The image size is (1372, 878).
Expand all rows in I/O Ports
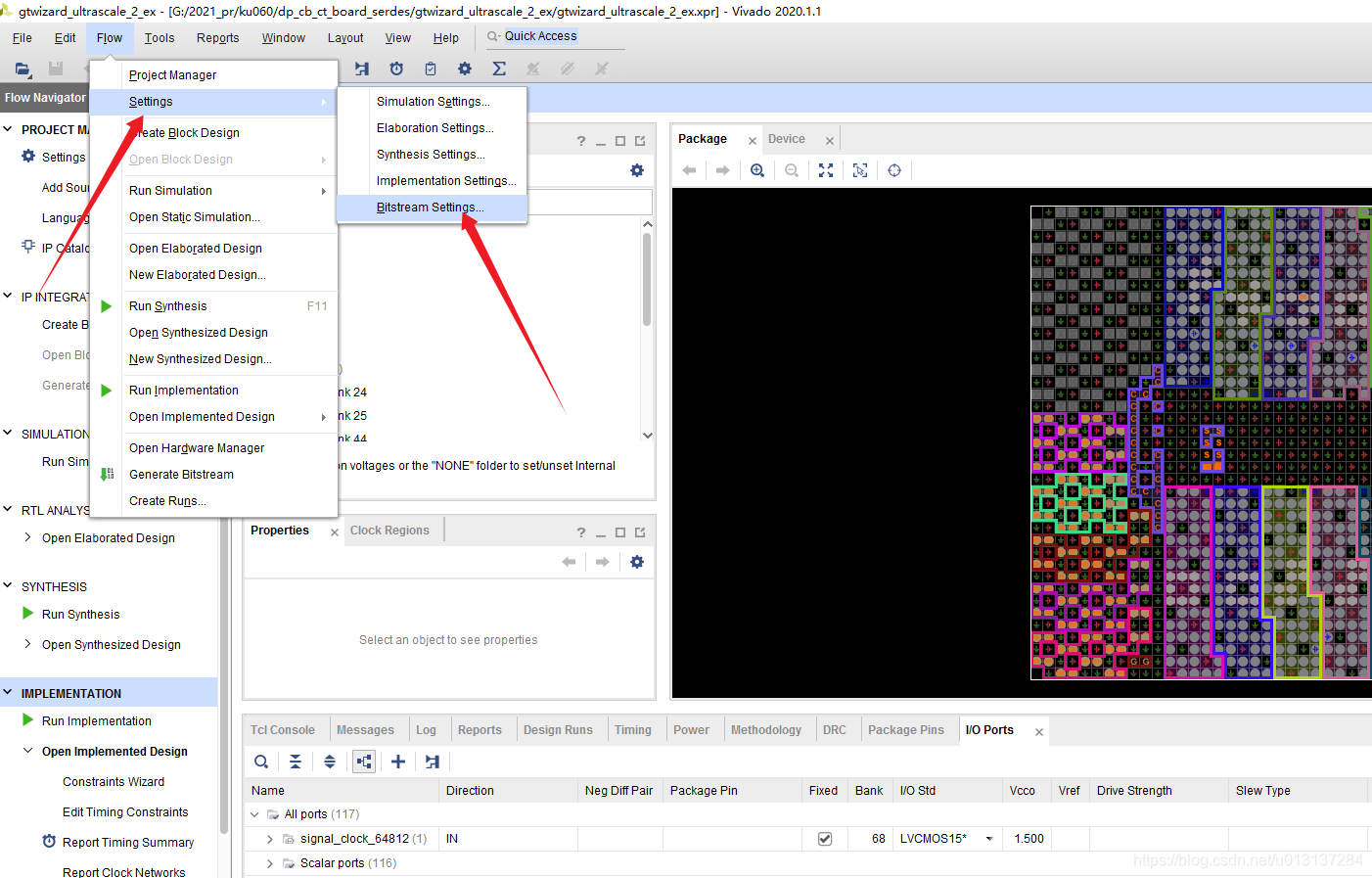pyautogui.click(x=330, y=762)
